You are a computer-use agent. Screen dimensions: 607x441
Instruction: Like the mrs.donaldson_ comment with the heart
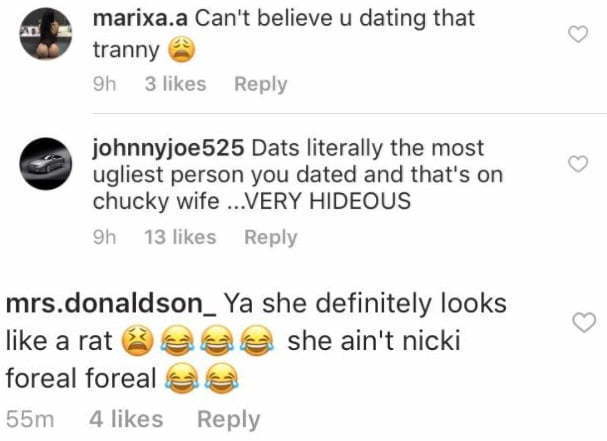point(584,322)
